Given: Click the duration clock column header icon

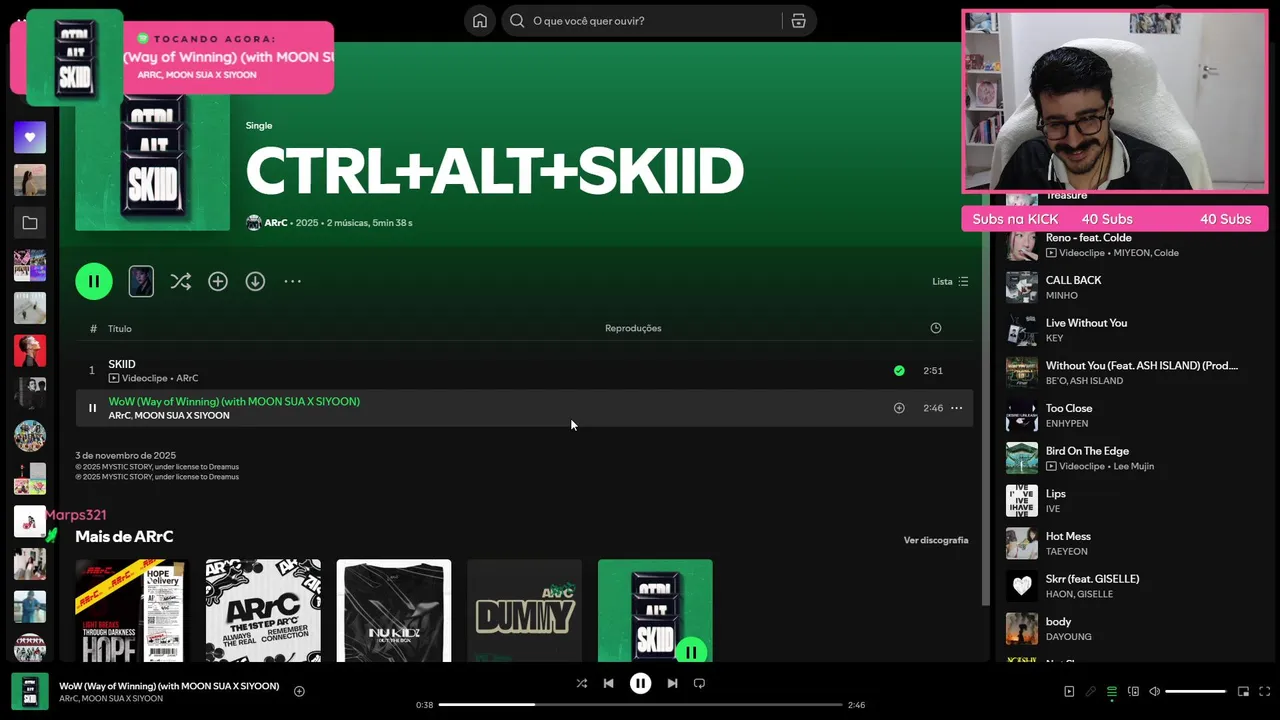Looking at the screenshot, I should click(x=936, y=328).
